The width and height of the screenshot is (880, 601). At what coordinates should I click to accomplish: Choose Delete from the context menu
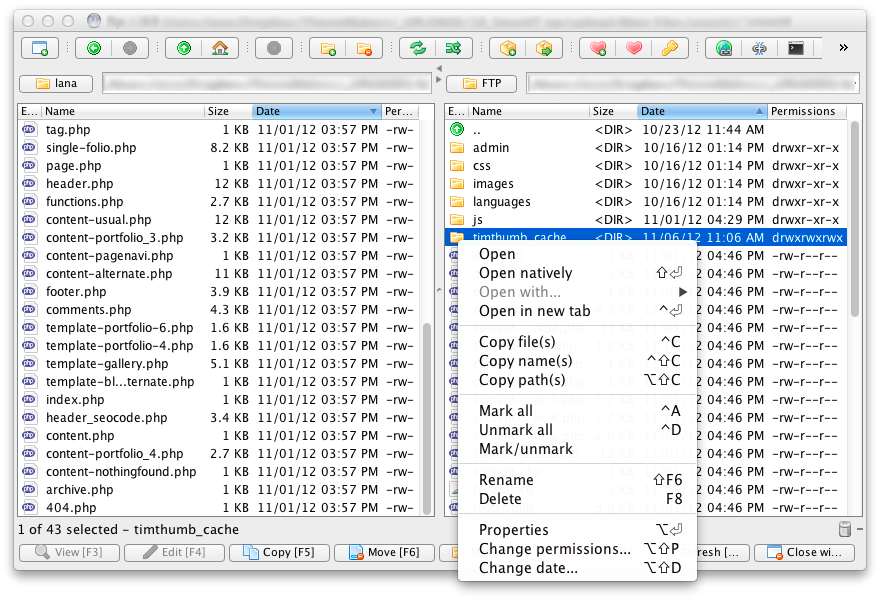pyautogui.click(x=578, y=499)
